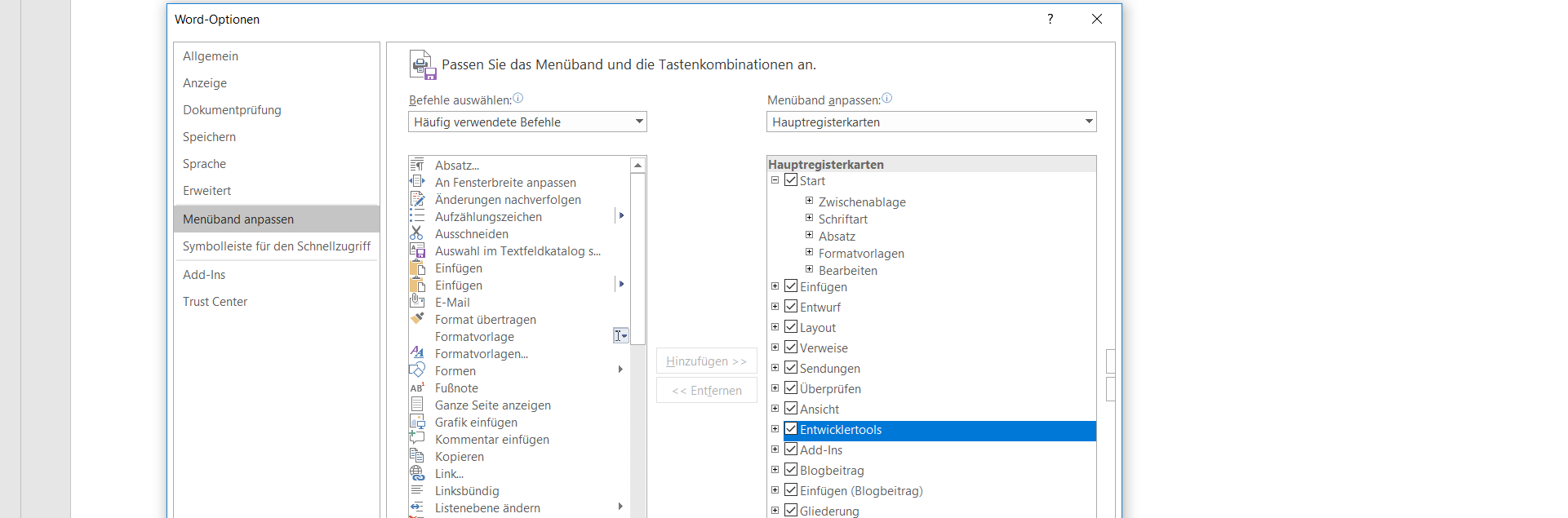Uncheck the Blogbeitrag tab checkbox
1568x518 pixels.
pos(791,470)
